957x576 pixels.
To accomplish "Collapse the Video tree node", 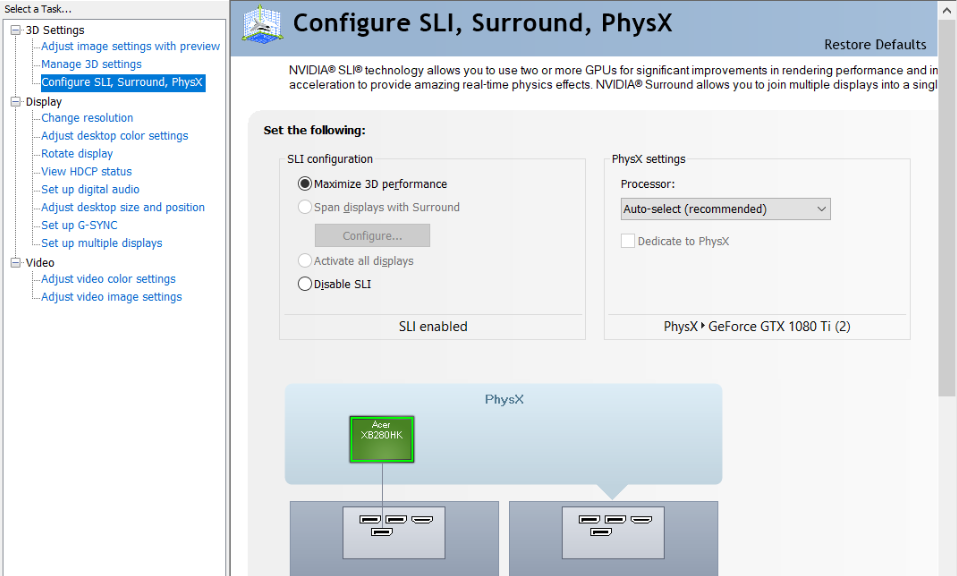I will [x=16, y=262].
